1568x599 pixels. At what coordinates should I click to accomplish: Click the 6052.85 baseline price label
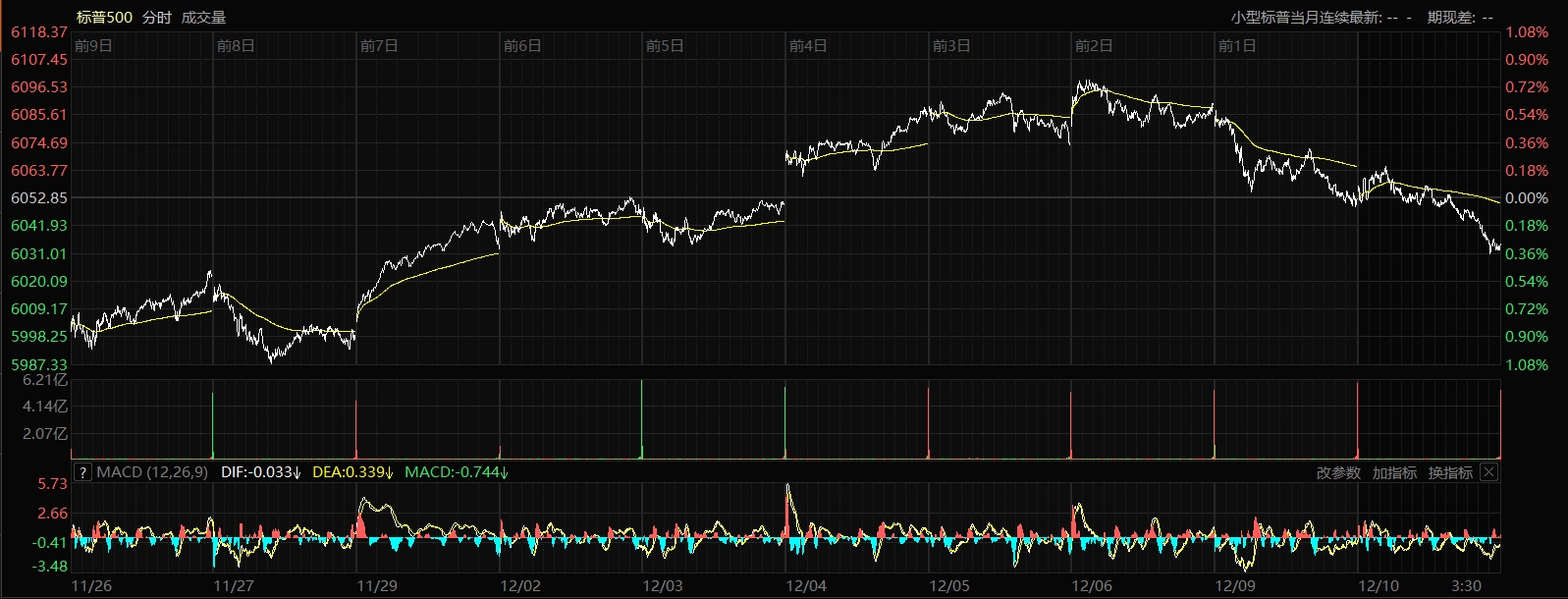39,198
